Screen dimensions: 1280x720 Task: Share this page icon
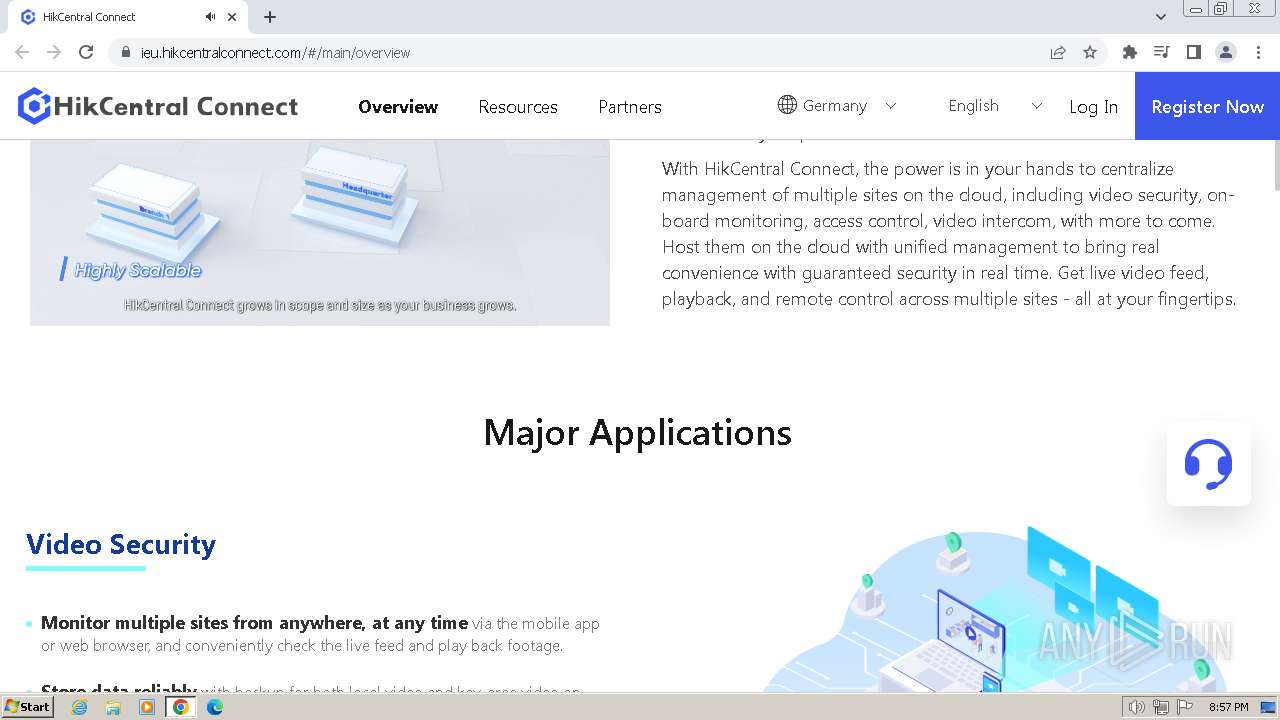(1058, 52)
